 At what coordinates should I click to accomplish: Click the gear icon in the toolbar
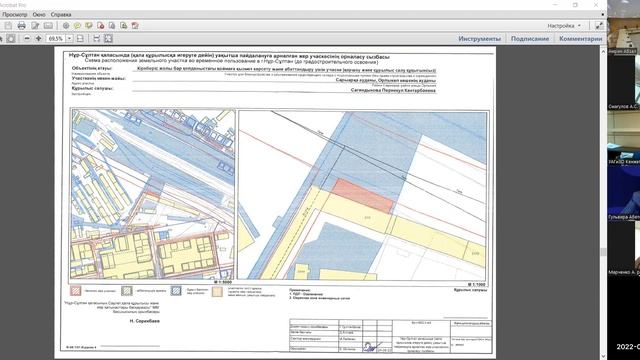click(x=66, y=26)
